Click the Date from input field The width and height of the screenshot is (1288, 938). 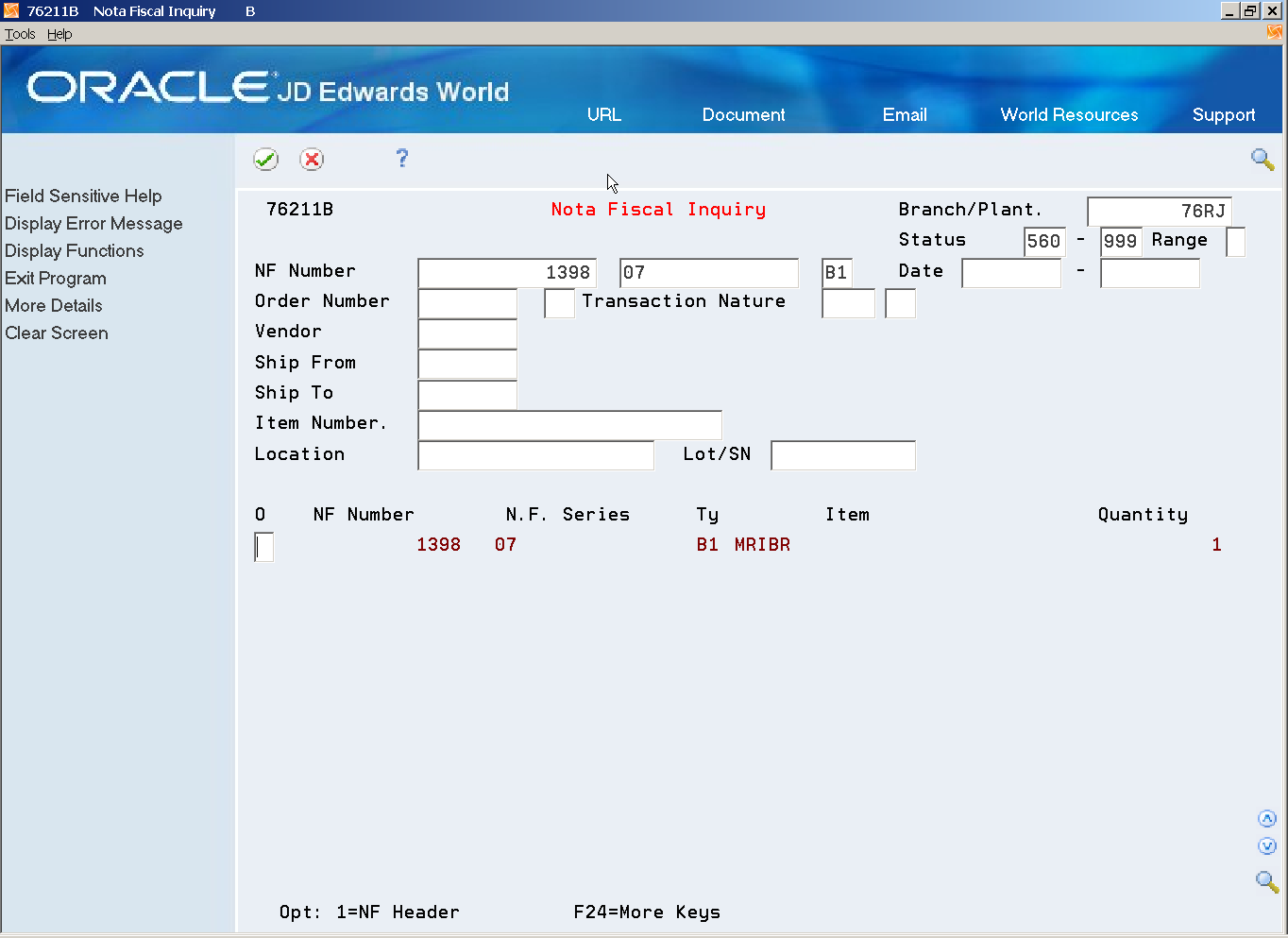1011,273
